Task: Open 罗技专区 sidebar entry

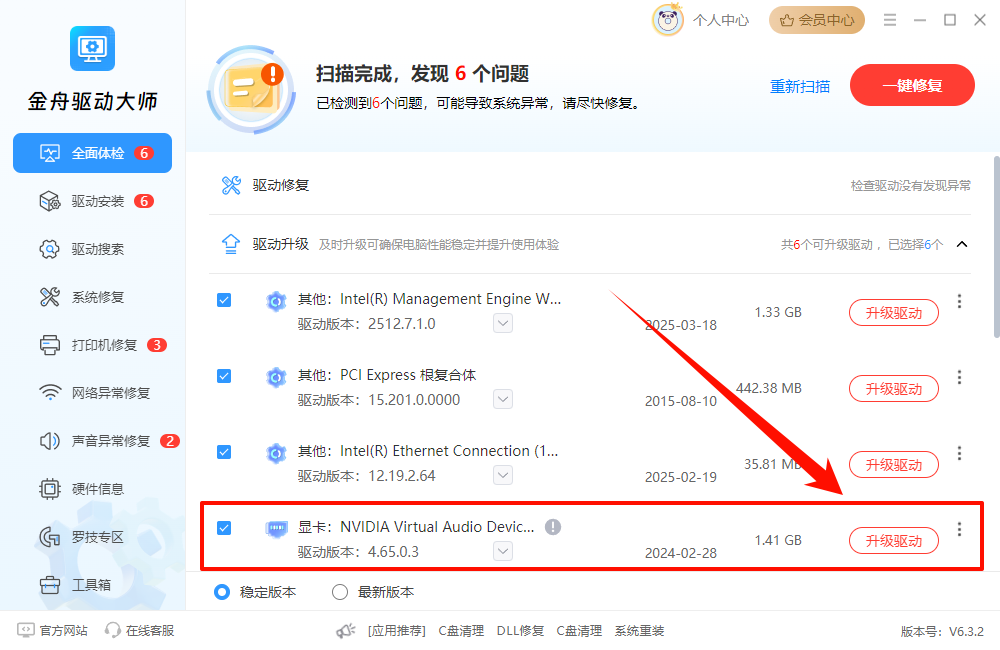Action: [x=92, y=537]
